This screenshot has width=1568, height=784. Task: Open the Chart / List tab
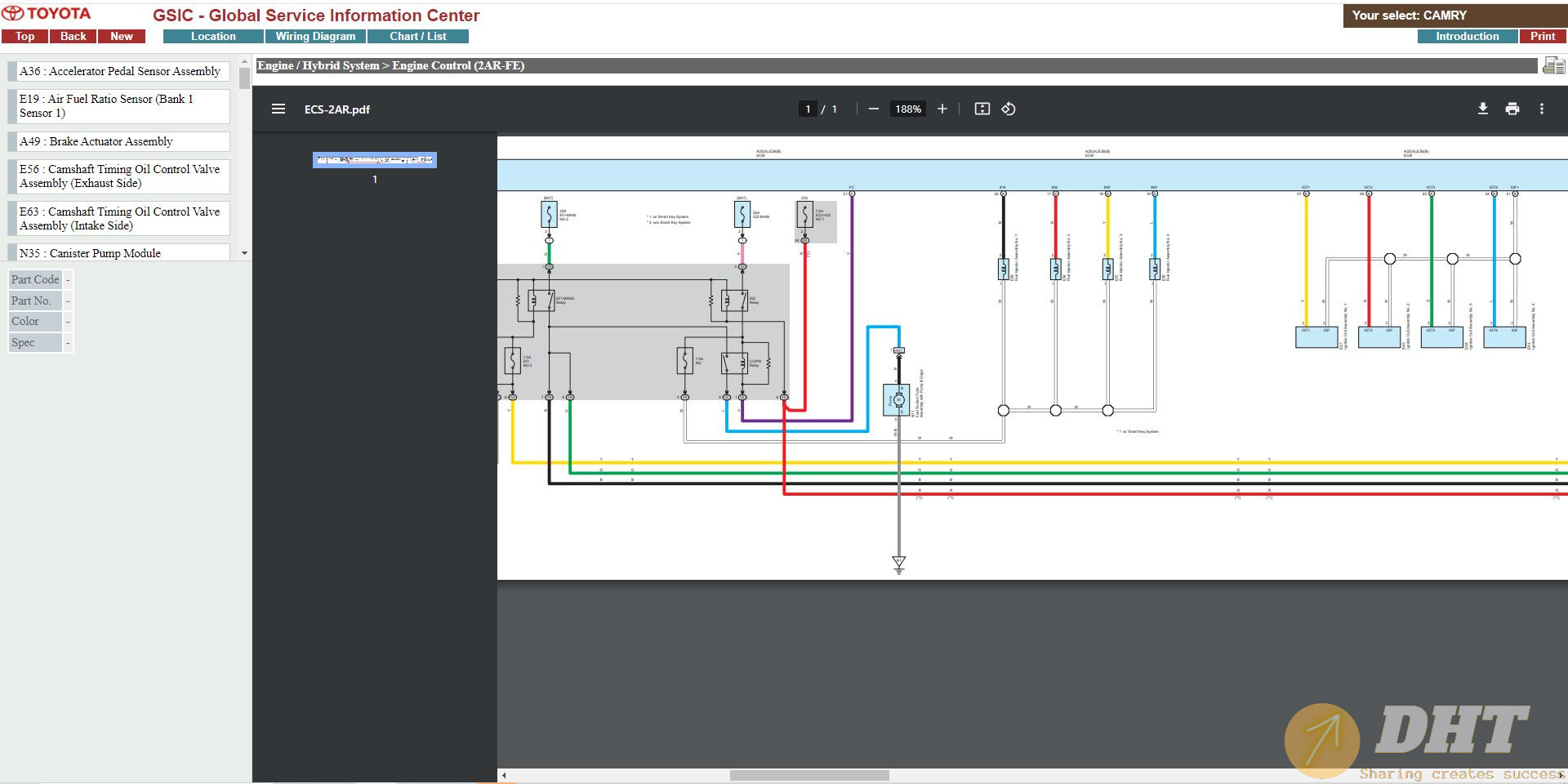[418, 36]
